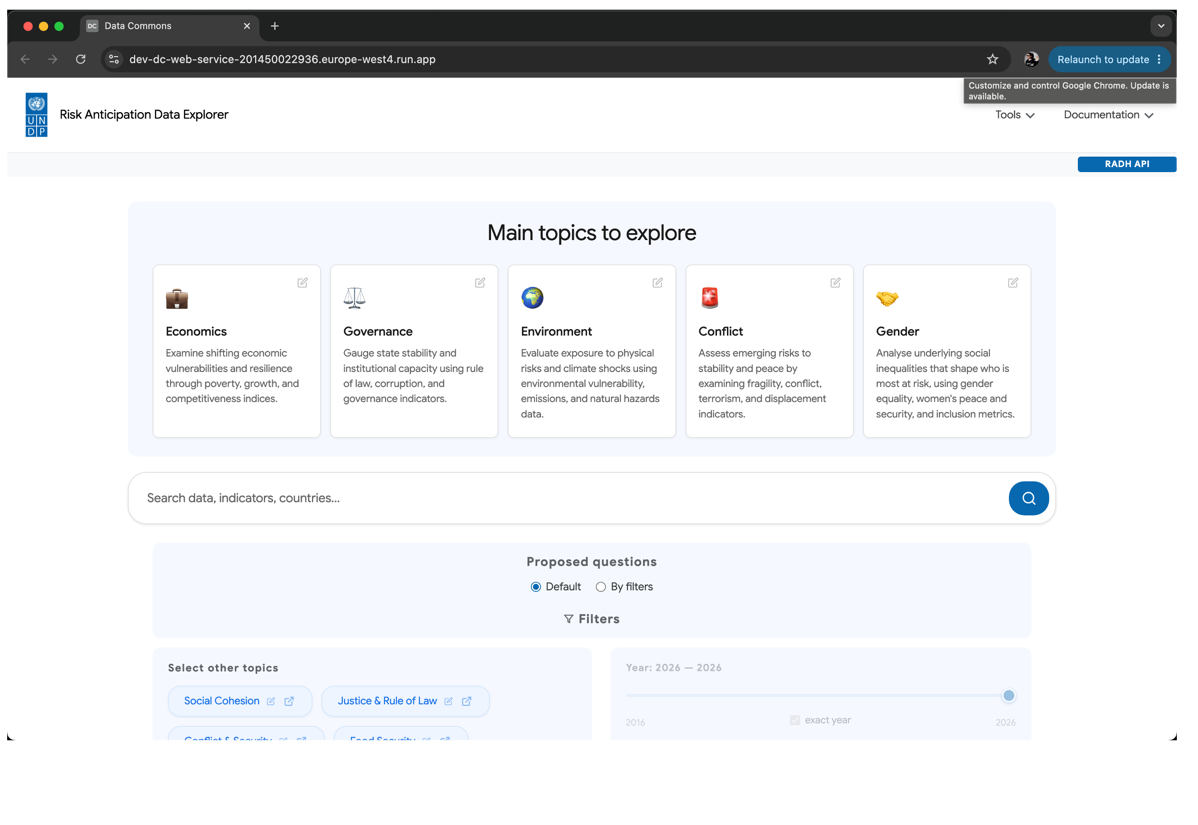Image resolution: width=1198 pixels, height=825 pixels.
Task: Go back to previous page
Action: click(x=25, y=59)
